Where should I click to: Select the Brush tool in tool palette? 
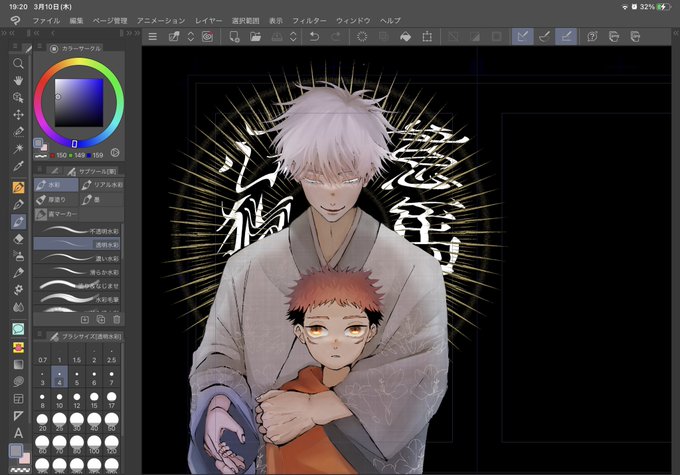[18, 222]
